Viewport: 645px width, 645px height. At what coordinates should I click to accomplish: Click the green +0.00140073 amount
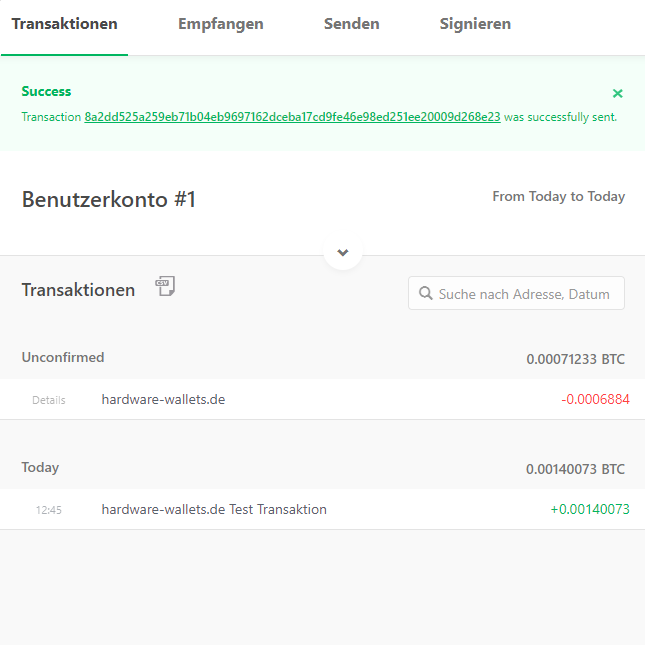(x=590, y=509)
